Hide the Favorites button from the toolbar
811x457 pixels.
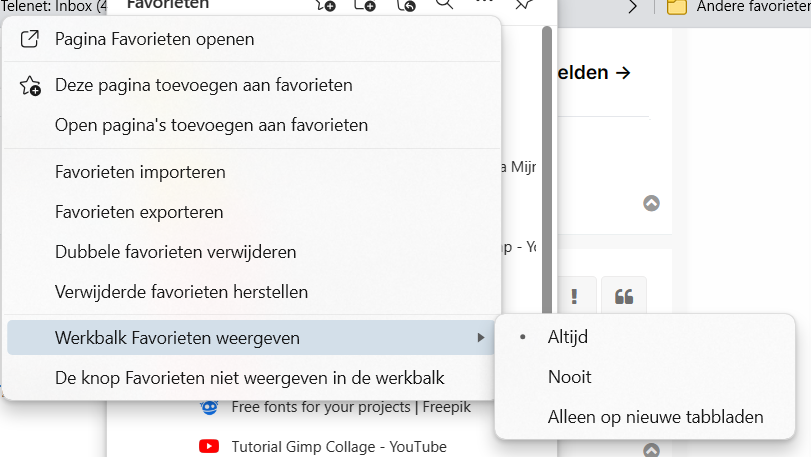coord(252,378)
